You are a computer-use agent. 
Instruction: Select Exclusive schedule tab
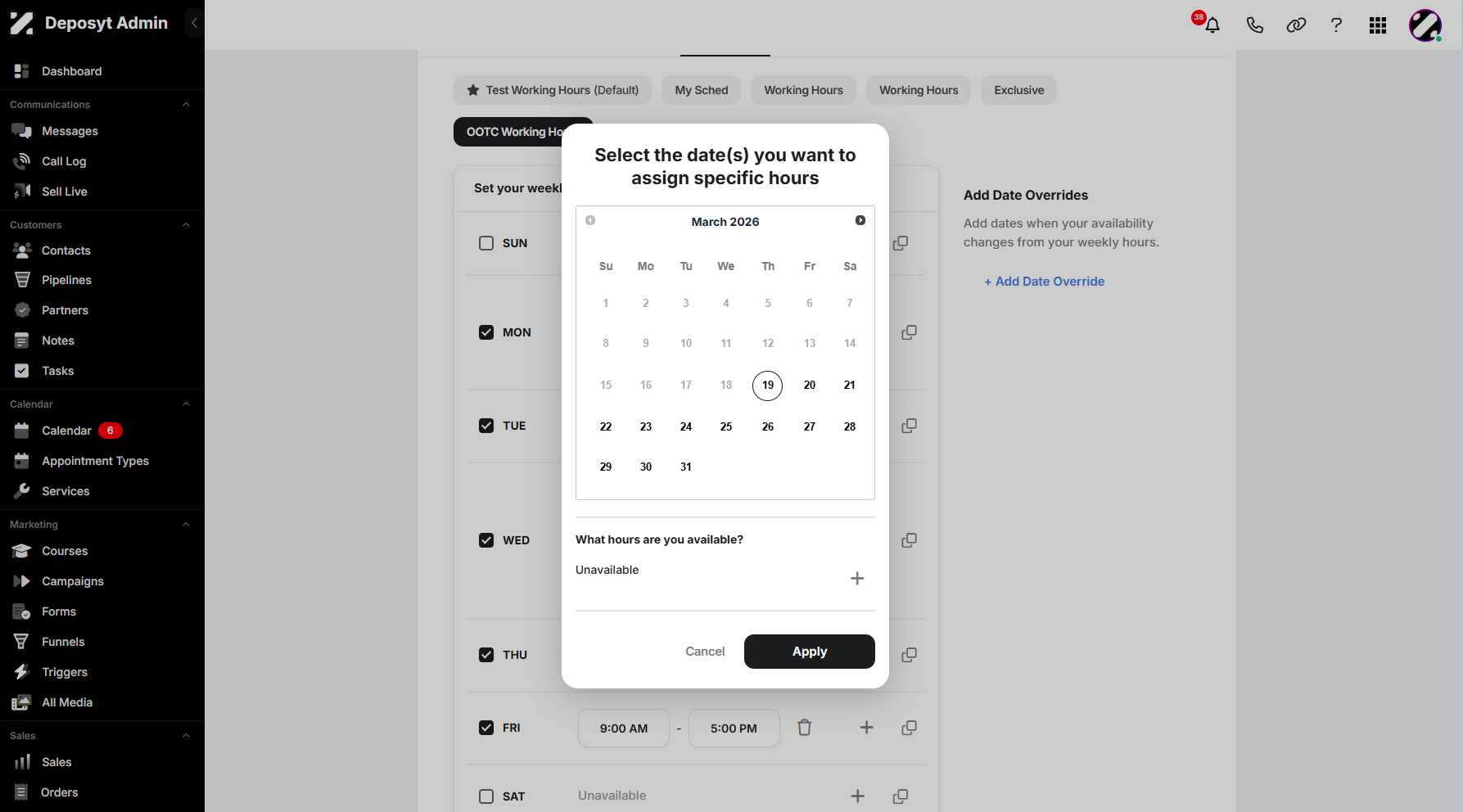(1019, 90)
